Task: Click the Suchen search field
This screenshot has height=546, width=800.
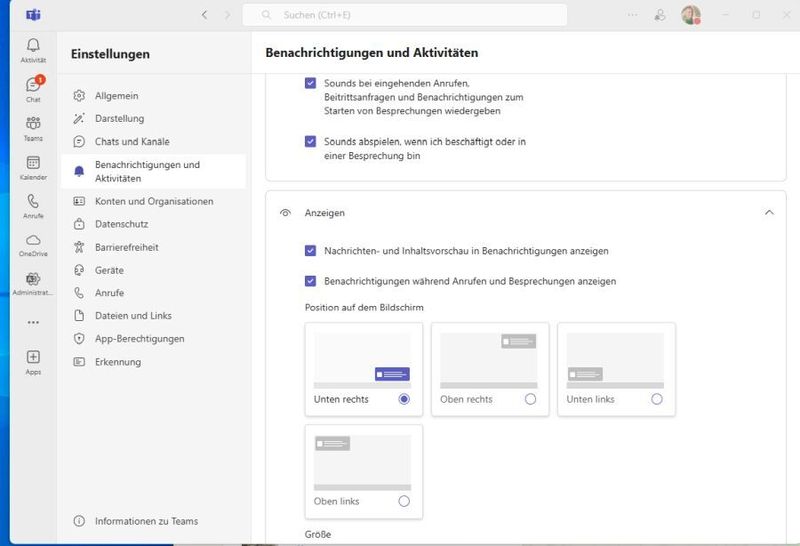Action: pyautogui.click(x=405, y=15)
